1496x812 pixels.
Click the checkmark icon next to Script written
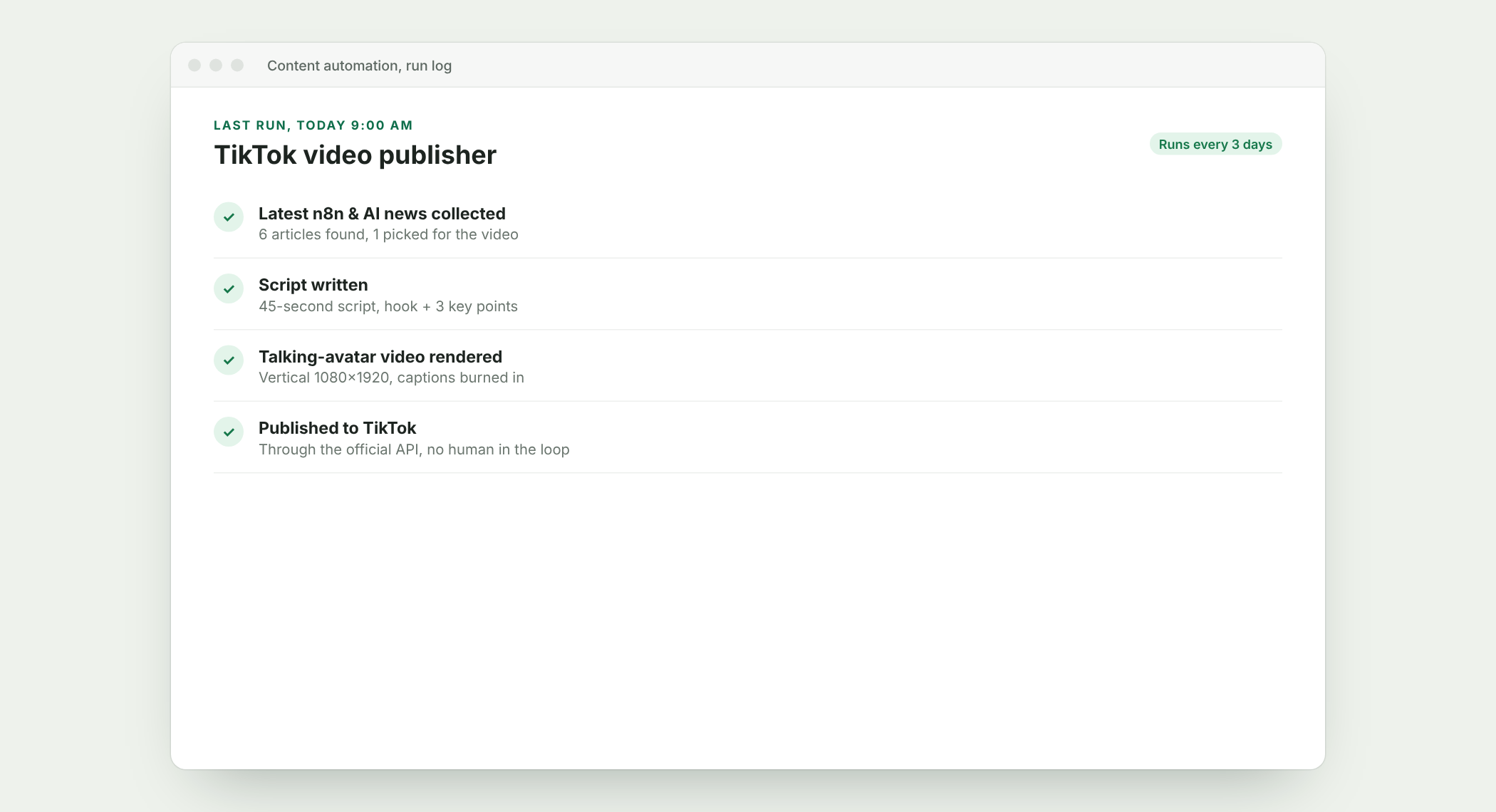(229, 288)
